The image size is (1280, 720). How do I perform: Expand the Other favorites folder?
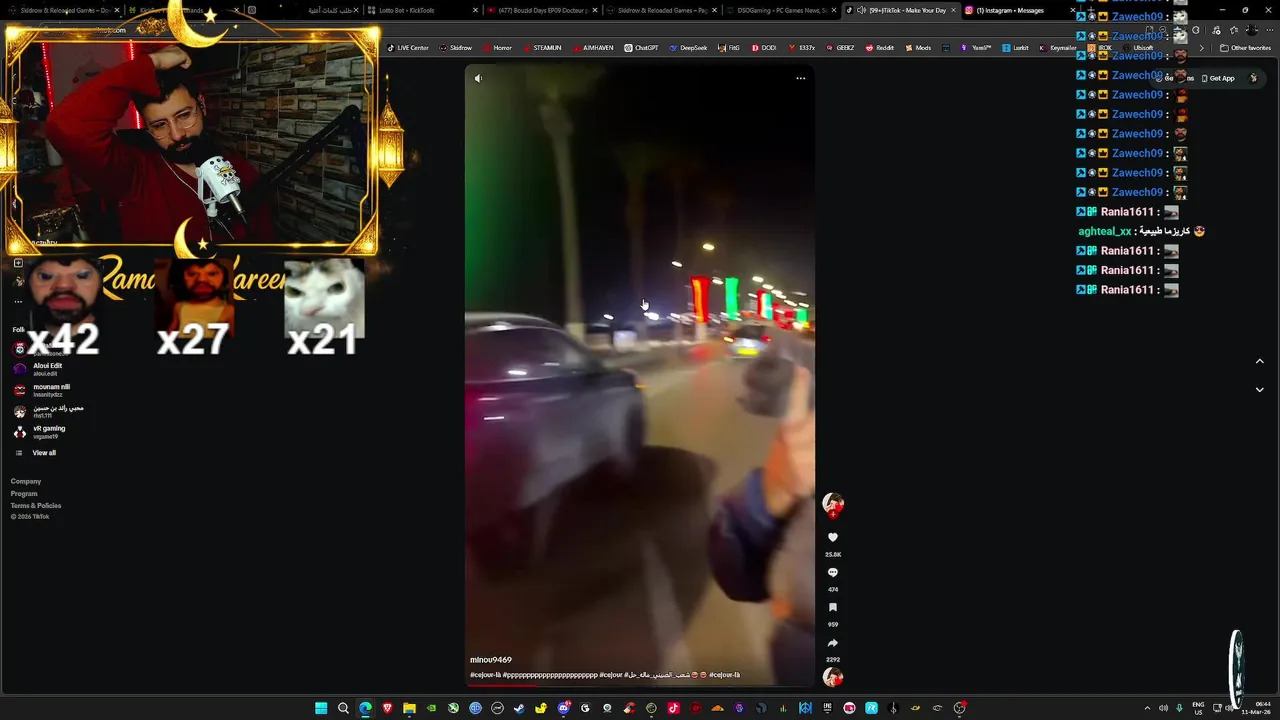point(1245,48)
